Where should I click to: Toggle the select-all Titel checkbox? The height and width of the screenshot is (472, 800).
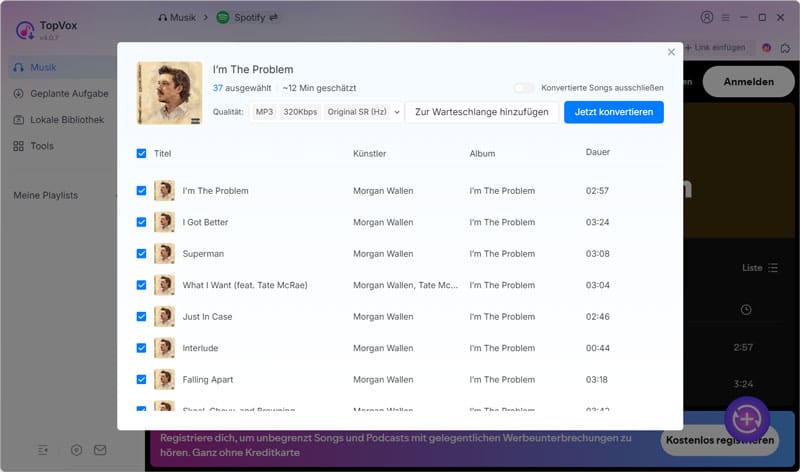coord(141,154)
